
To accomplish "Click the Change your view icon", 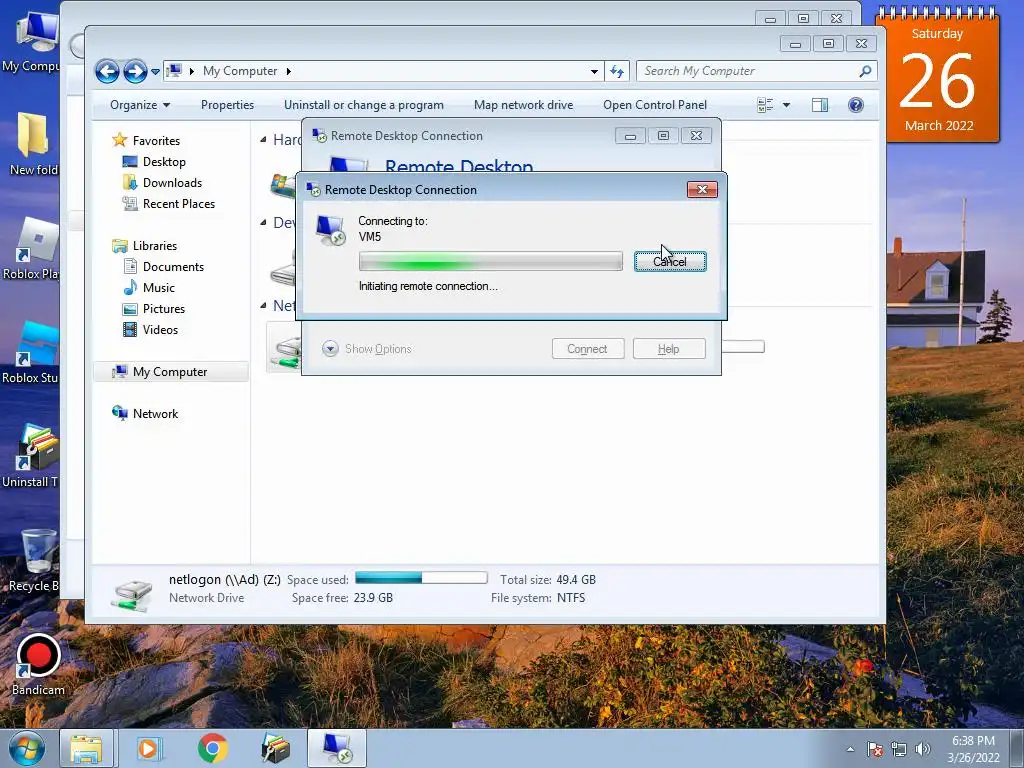I will coord(765,105).
